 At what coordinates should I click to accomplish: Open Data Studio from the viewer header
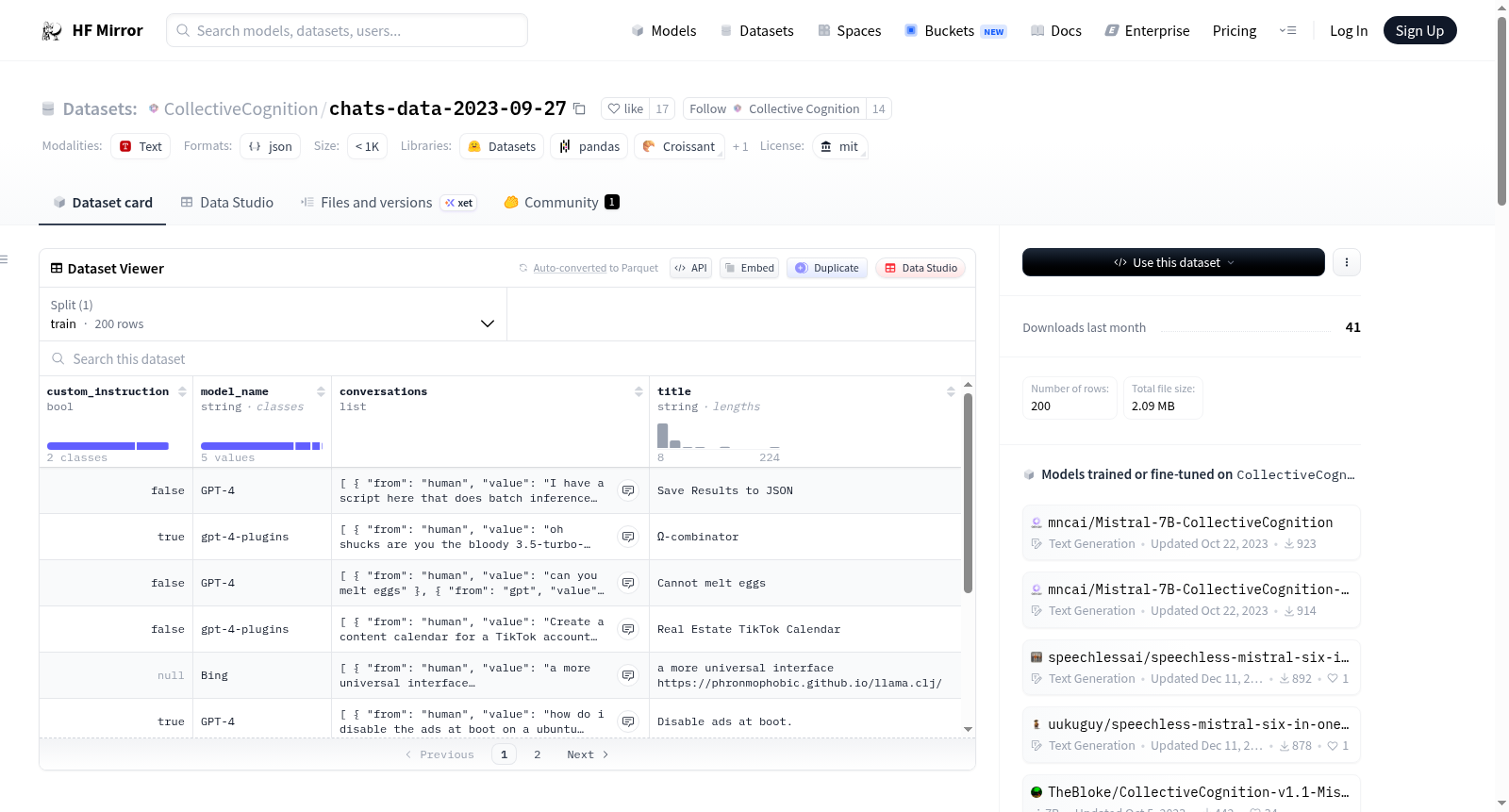click(920, 268)
